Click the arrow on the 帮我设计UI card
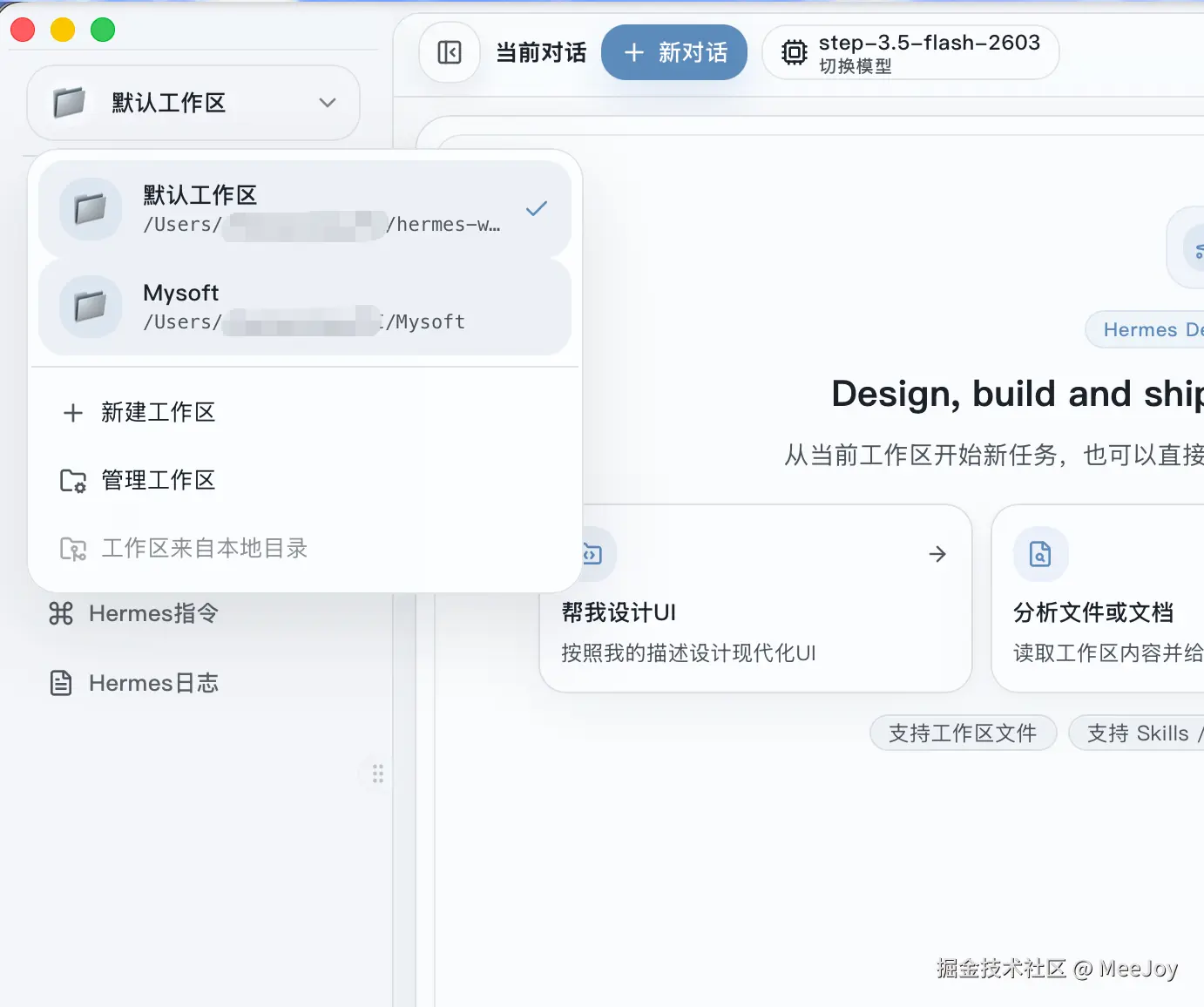Screen dimensions: 1204x1007 coord(937,554)
